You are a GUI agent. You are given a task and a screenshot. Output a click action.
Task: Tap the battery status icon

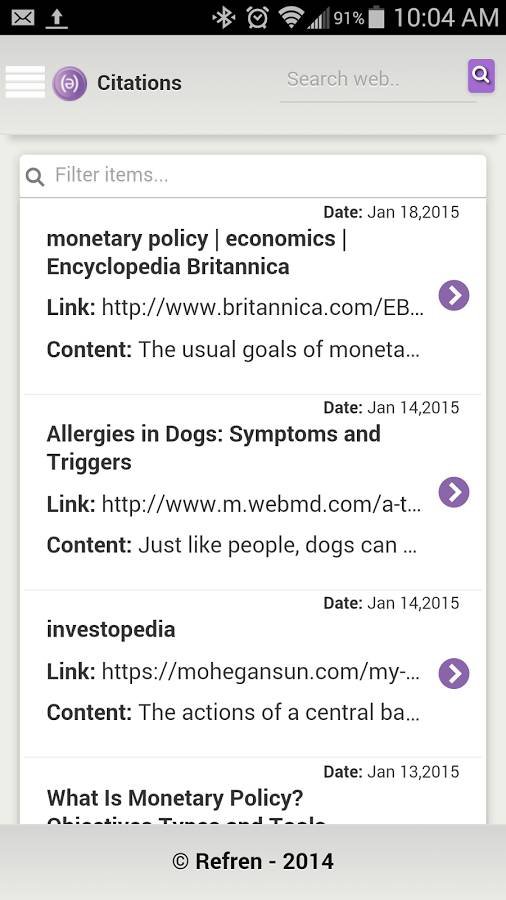click(x=376, y=18)
